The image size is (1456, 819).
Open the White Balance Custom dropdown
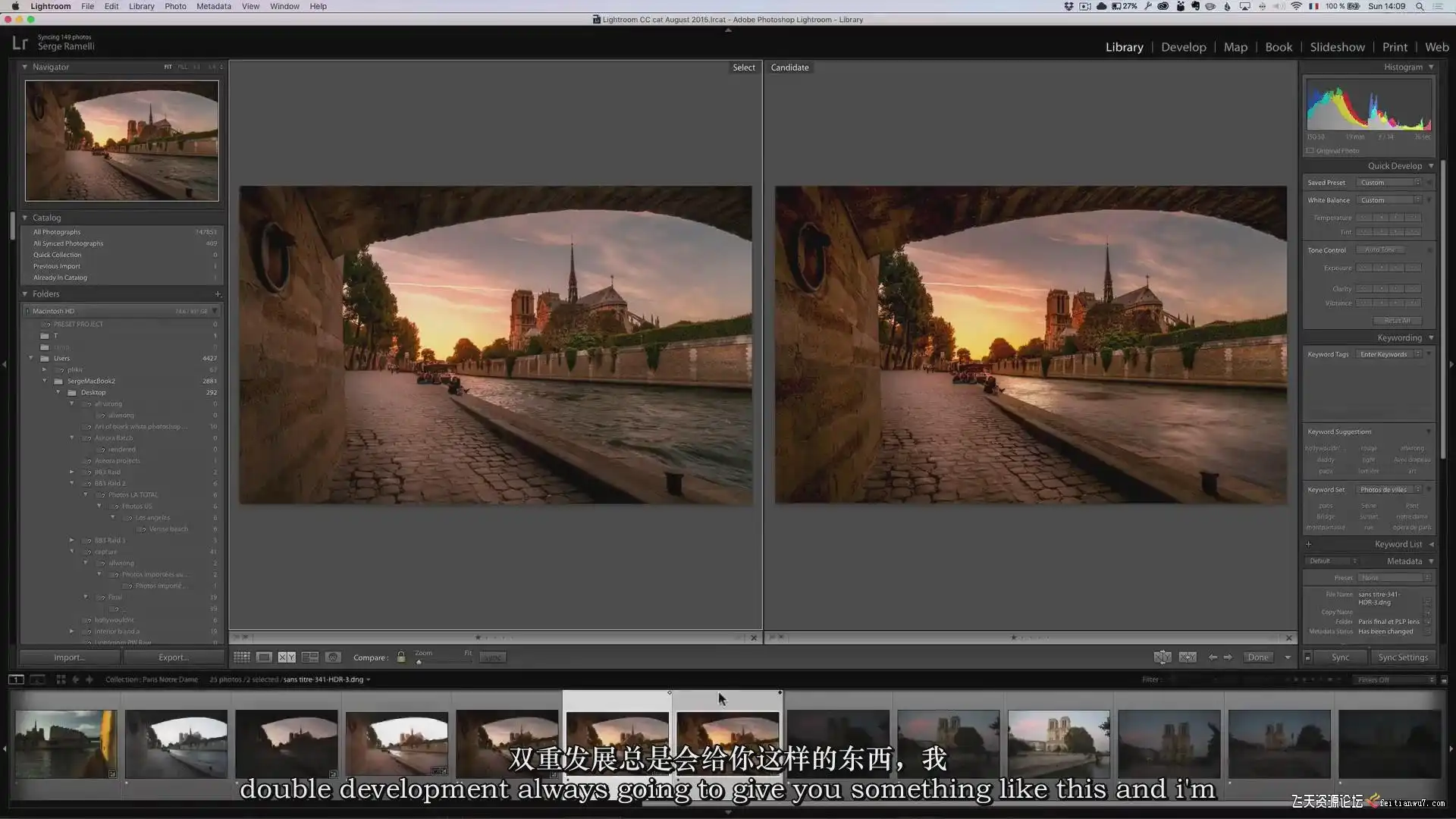tap(1389, 200)
